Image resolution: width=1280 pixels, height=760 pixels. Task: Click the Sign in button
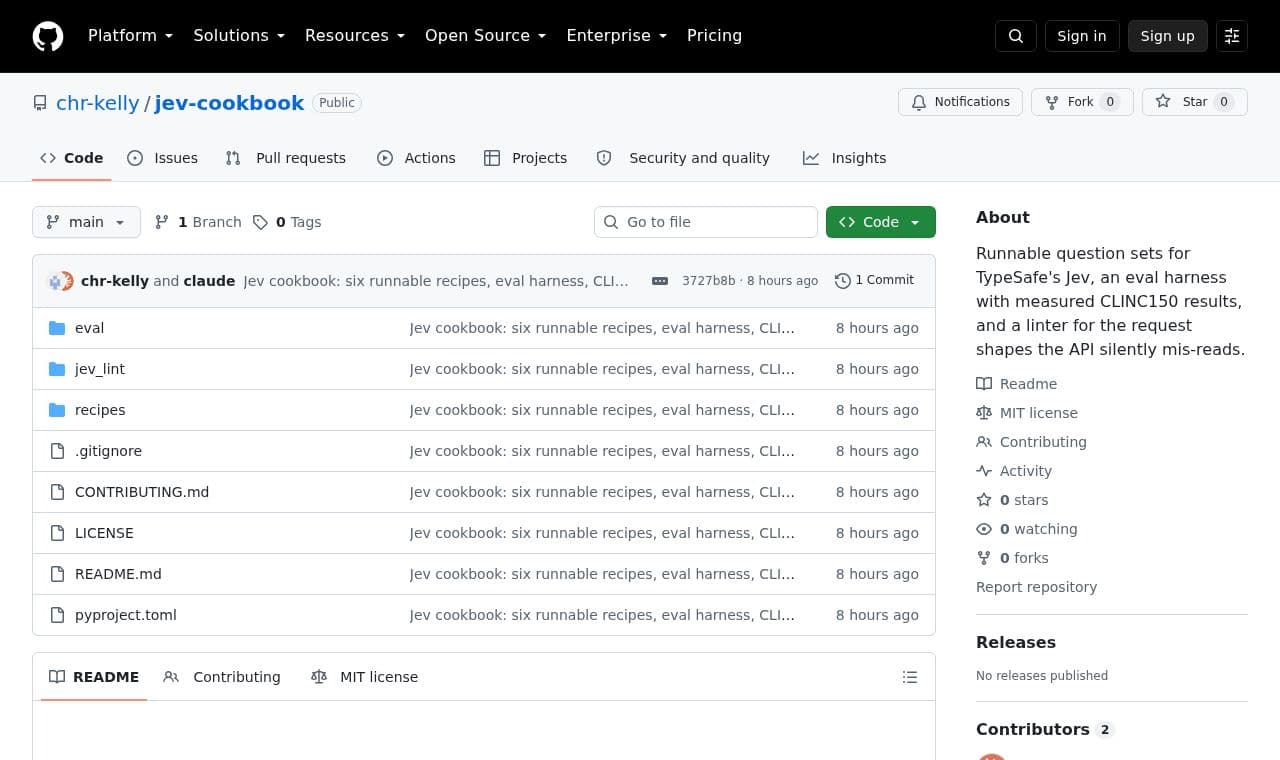click(x=1082, y=36)
